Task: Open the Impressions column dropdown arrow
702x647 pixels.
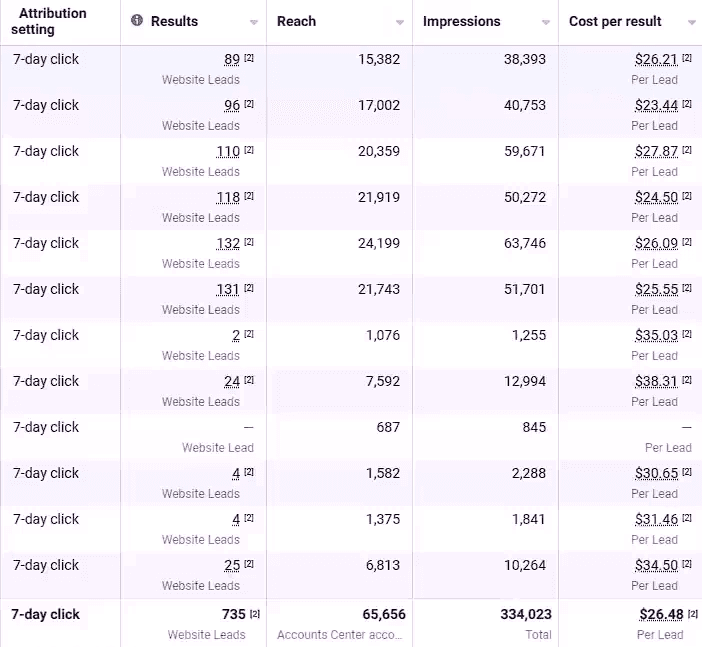Action: [546, 22]
